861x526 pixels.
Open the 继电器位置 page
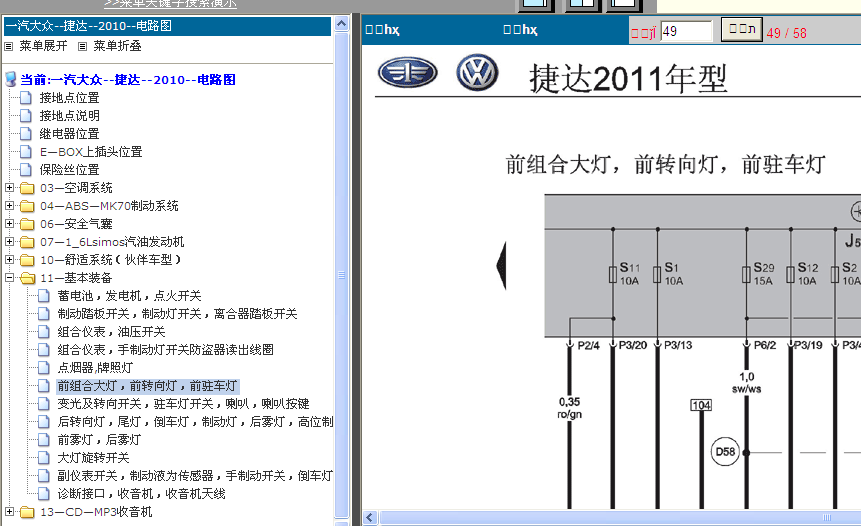coord(69,134)
